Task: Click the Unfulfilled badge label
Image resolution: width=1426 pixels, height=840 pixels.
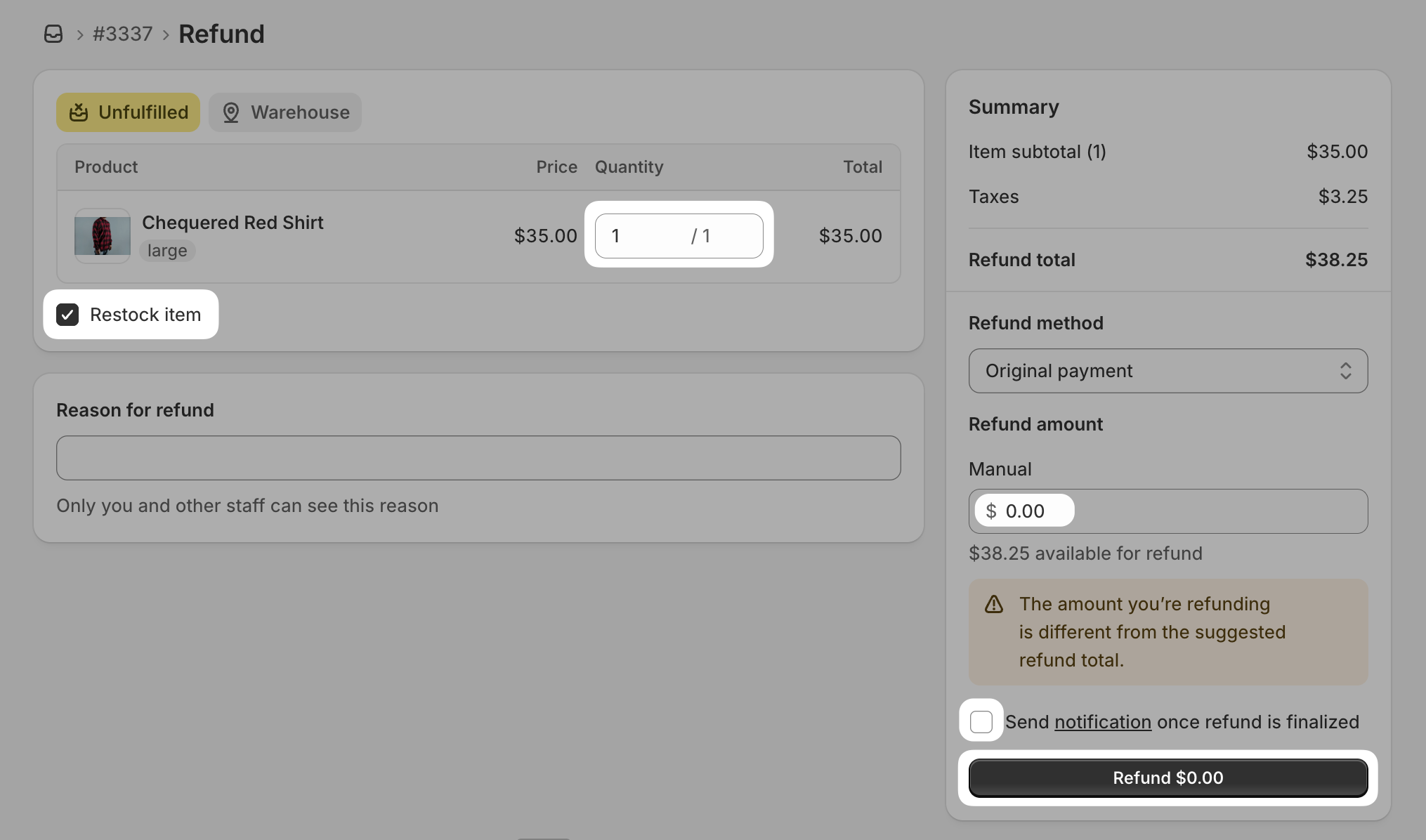Action: 143,112
